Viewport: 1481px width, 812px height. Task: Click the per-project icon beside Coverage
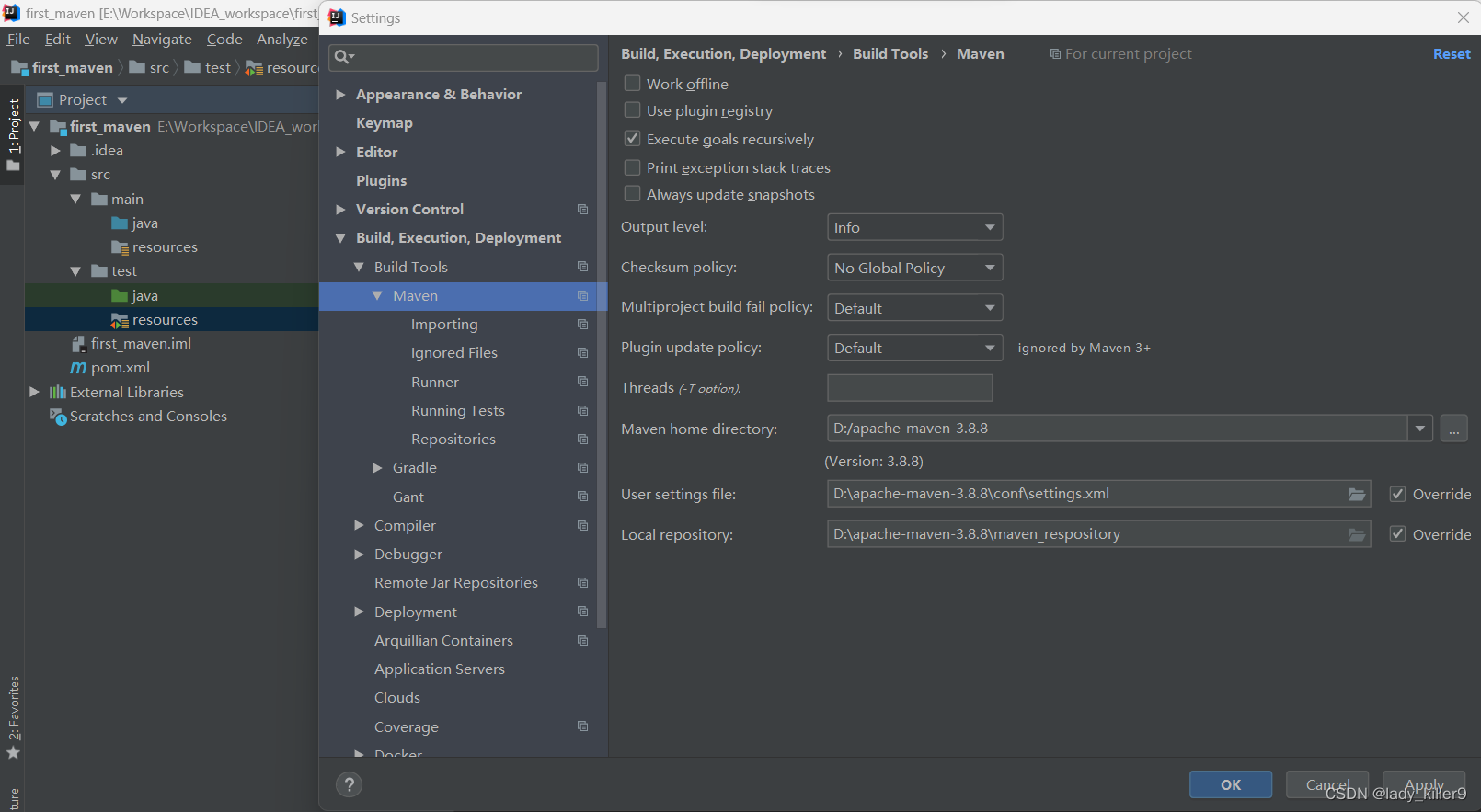pyautogui.click(x=582, y=726)
